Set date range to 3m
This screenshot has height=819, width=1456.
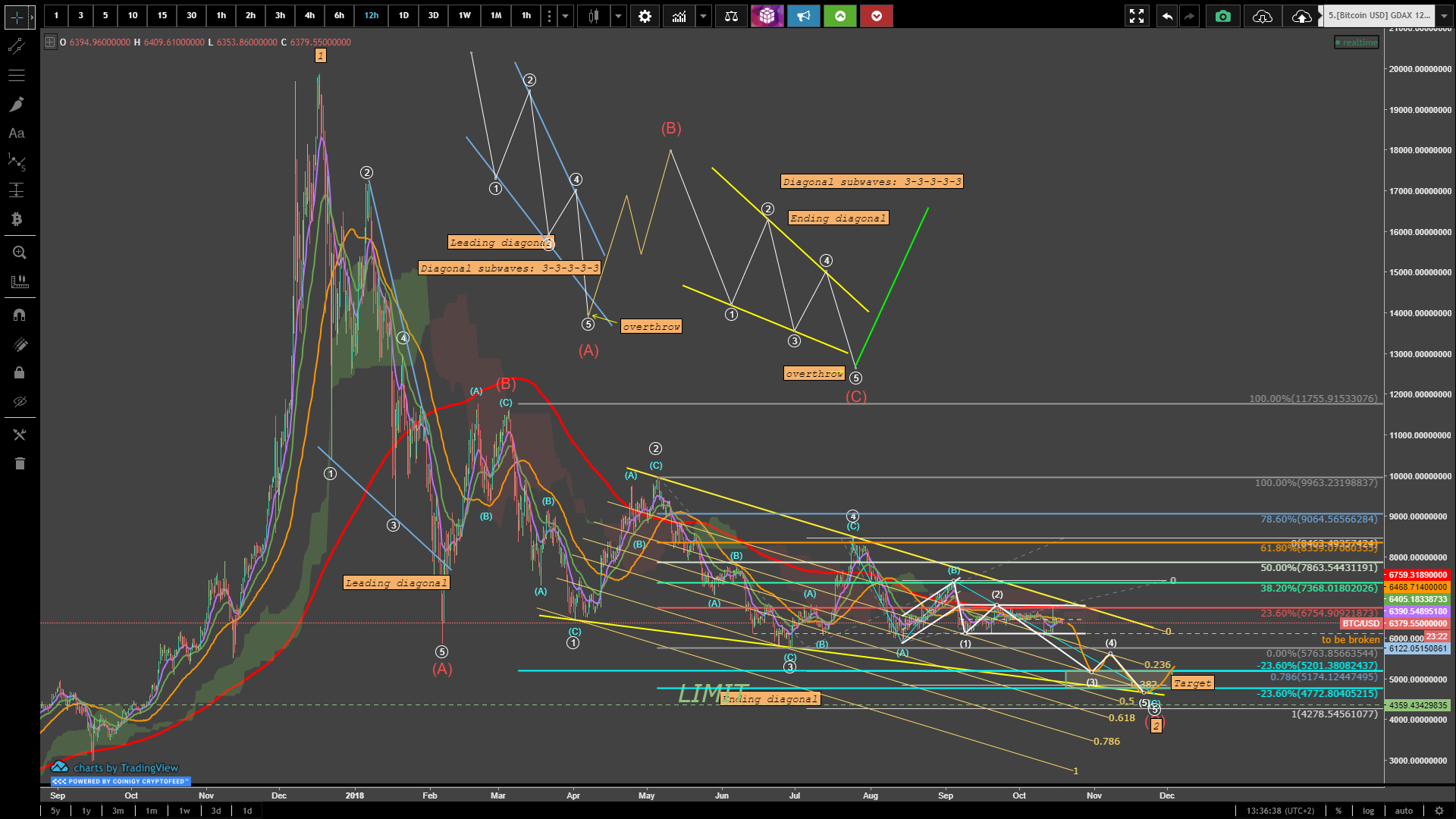(x=118, y=811)
